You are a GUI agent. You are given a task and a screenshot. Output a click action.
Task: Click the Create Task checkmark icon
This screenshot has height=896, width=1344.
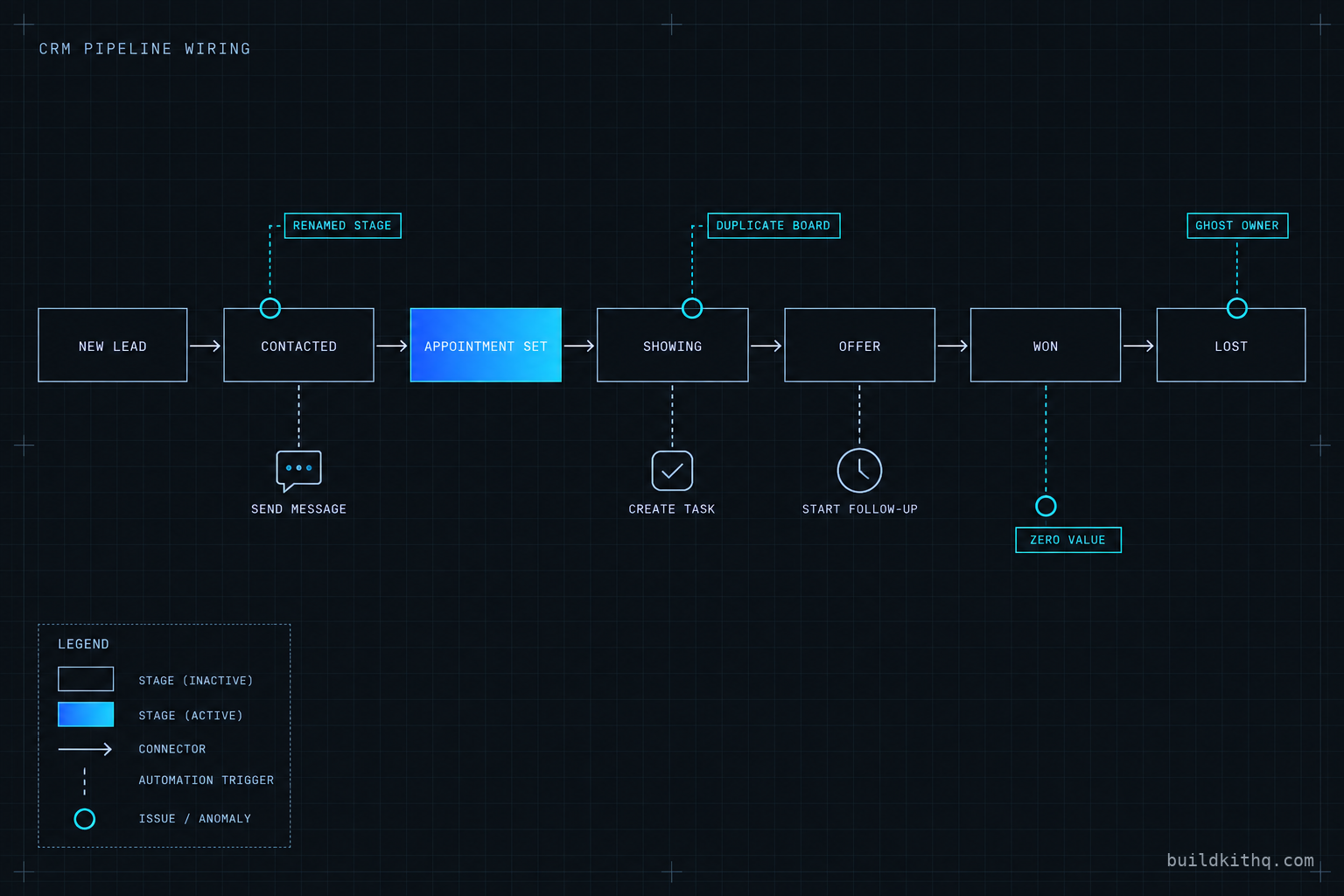click(672, 471)
